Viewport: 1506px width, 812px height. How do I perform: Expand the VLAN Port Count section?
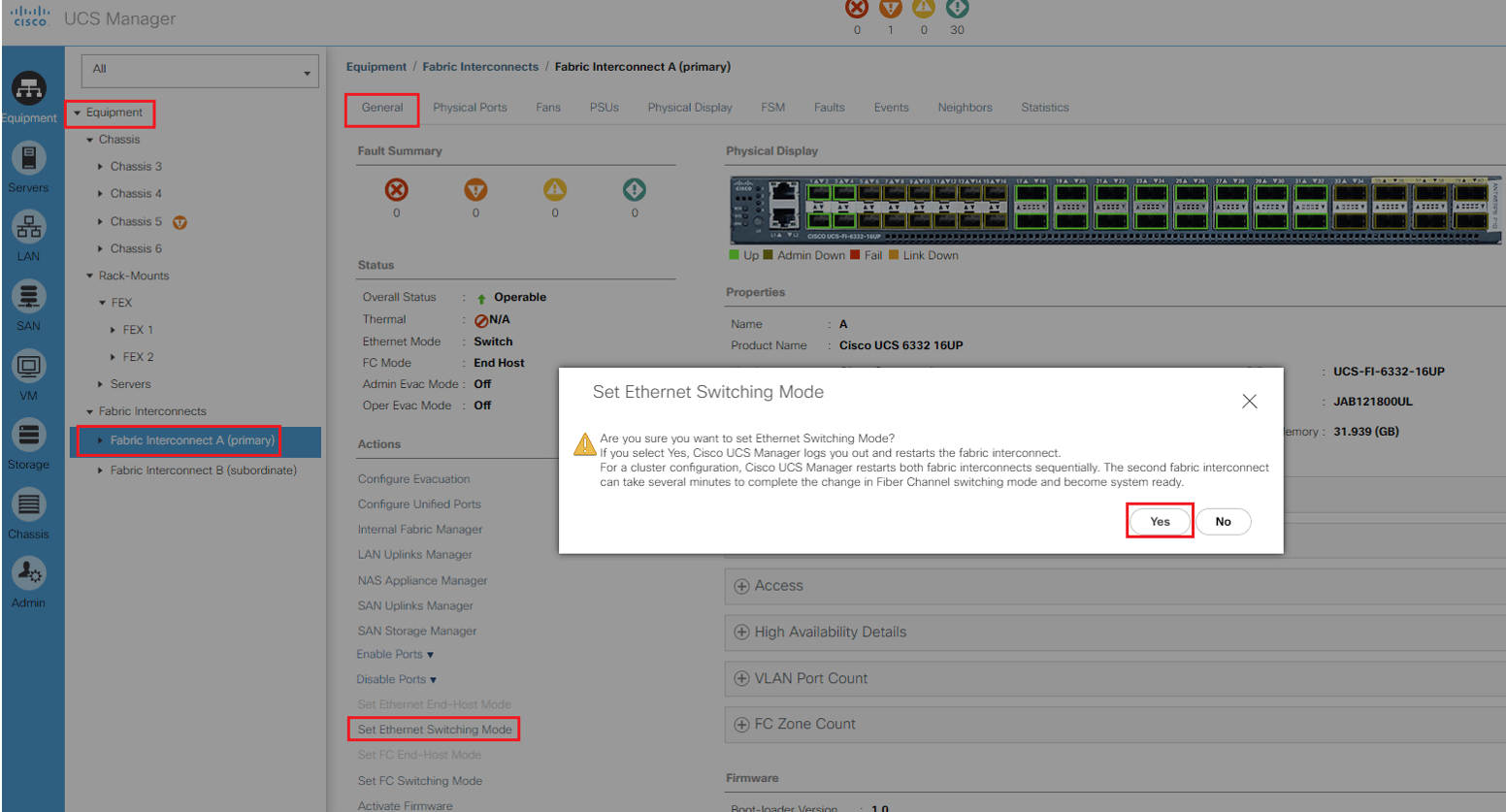point(742,679)
